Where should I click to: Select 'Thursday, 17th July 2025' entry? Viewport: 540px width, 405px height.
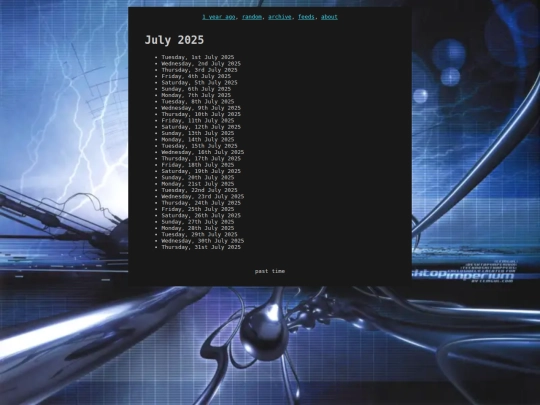pos(201,158)
